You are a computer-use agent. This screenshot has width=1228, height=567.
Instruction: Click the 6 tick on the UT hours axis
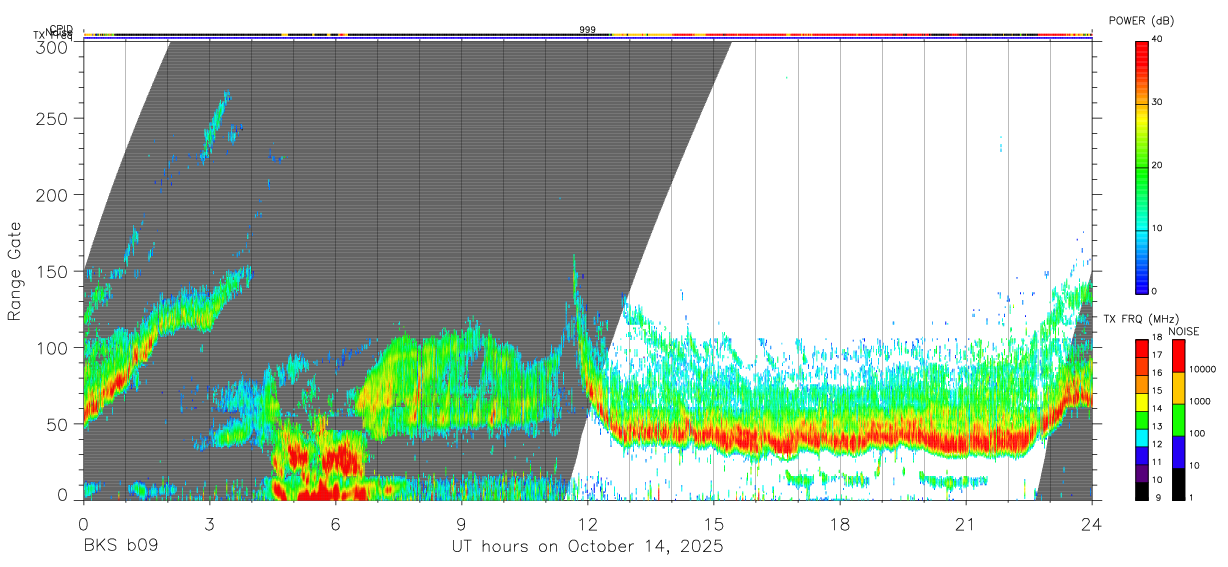point(335,523)
